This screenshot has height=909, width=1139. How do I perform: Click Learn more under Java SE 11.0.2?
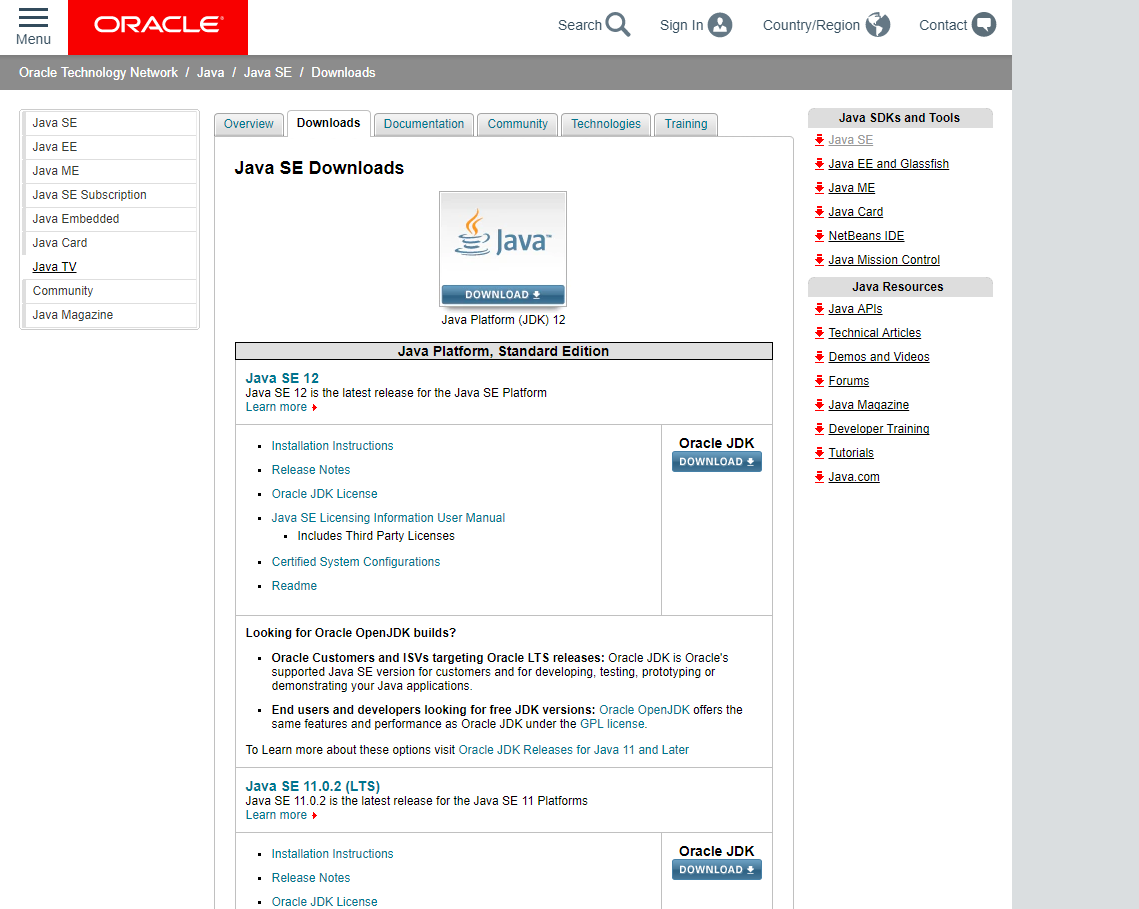(x=276, y=815)
